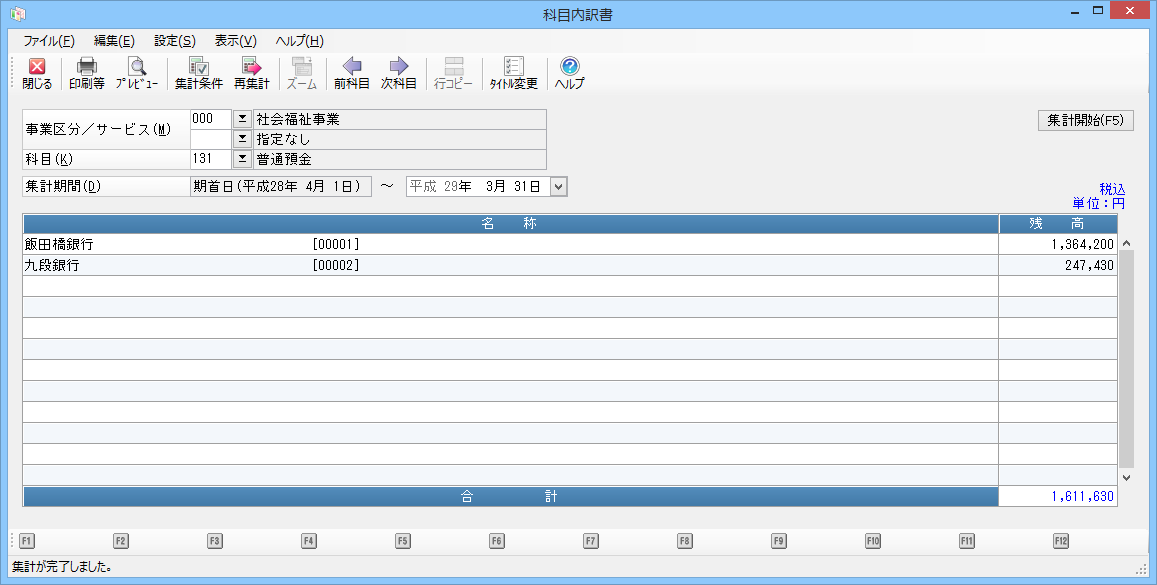1157x585 pixels.
Task: Expand the 事業区分 000 dropdown arrow
Action: coord(242,119)
